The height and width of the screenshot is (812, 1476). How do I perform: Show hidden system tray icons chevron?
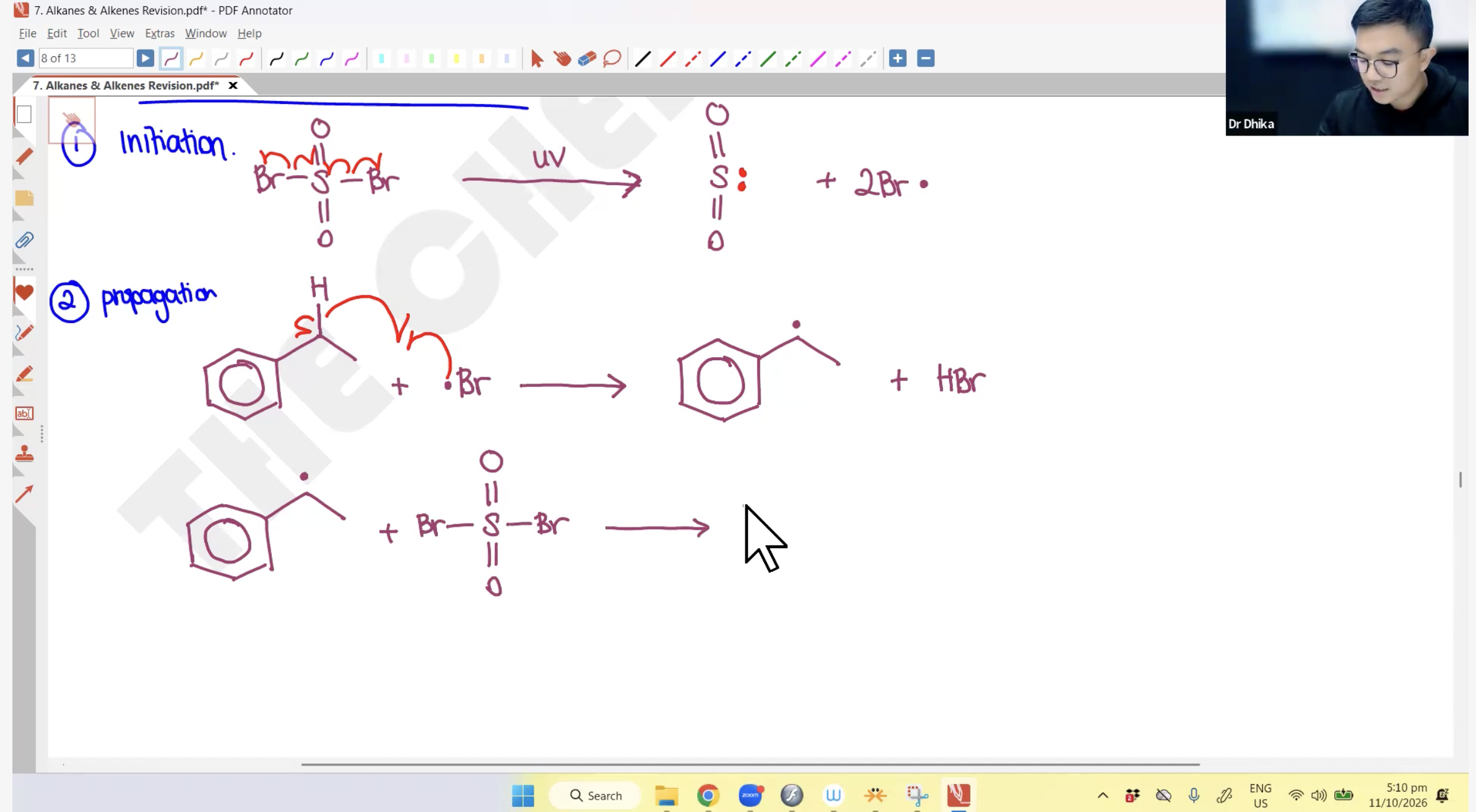coord(1103,795)
